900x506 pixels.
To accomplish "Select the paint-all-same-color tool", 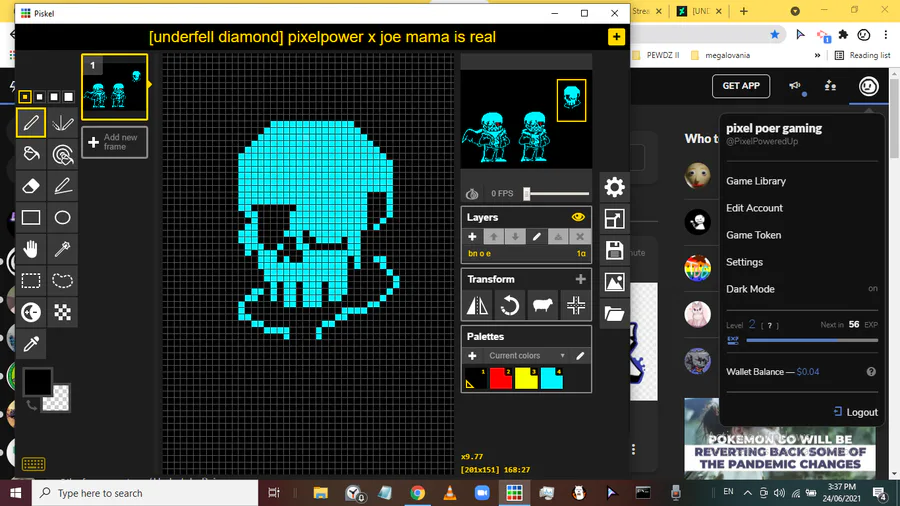I will click(63, 154).
